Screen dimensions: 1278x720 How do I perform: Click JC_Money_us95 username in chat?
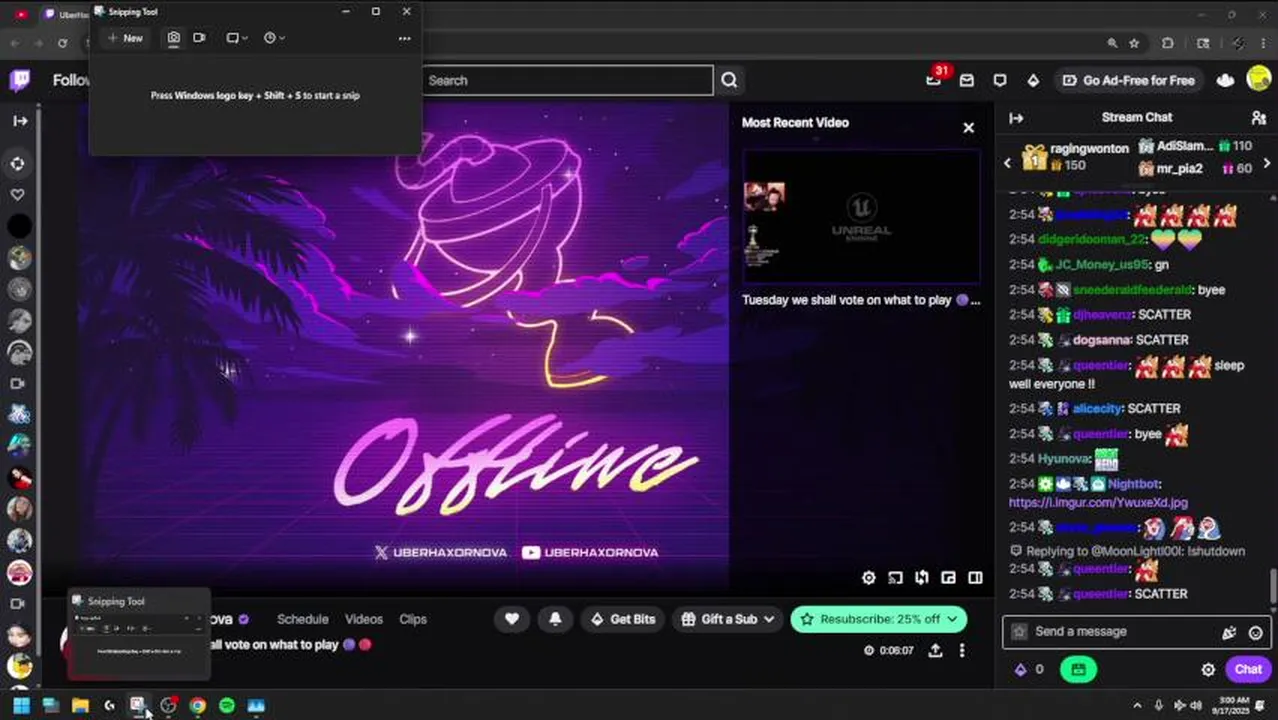[1102, 265]
